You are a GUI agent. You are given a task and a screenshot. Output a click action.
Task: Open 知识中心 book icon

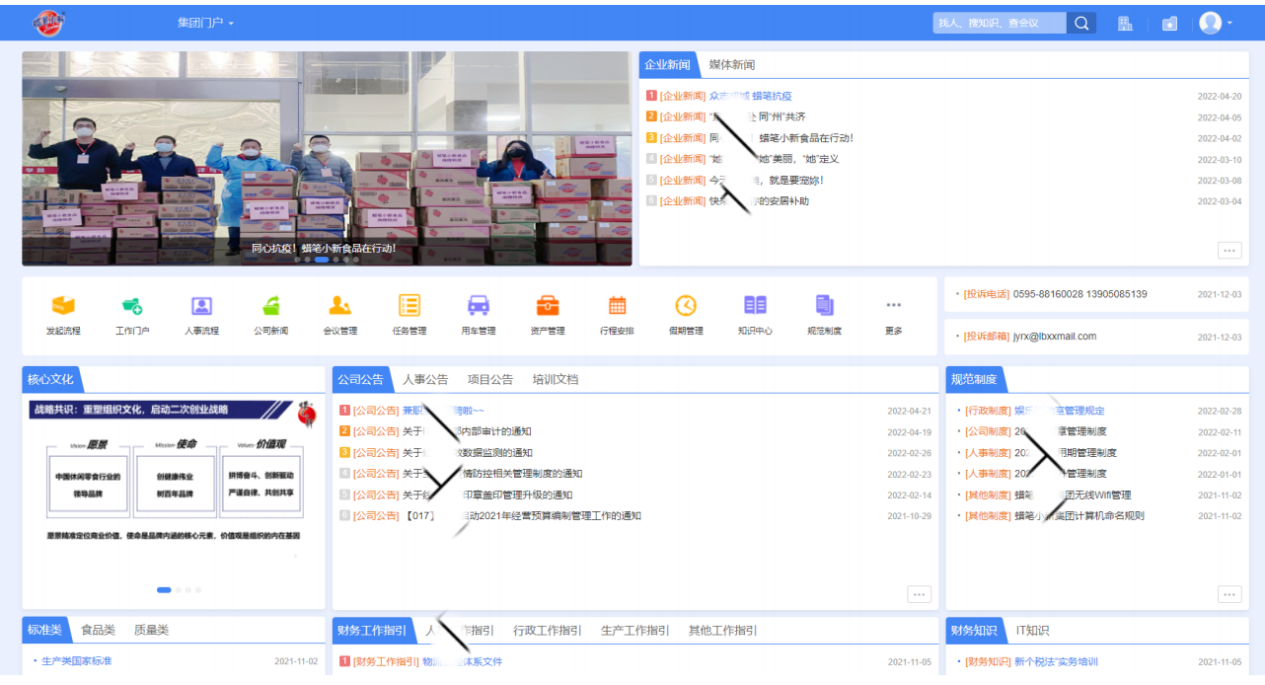click(x=755, y=307)
